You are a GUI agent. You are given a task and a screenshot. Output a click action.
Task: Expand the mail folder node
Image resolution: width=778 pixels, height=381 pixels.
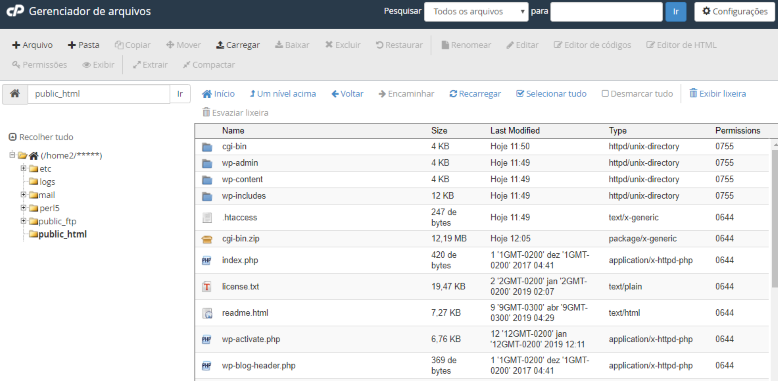coord(23,194)
